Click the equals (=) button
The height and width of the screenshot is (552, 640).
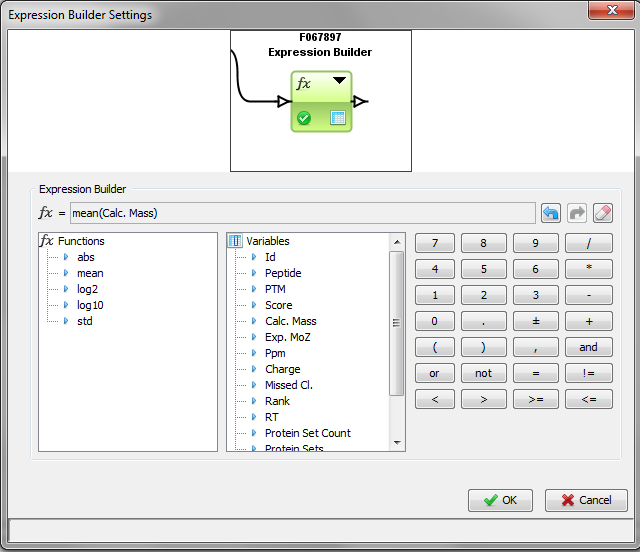(536, 373)
